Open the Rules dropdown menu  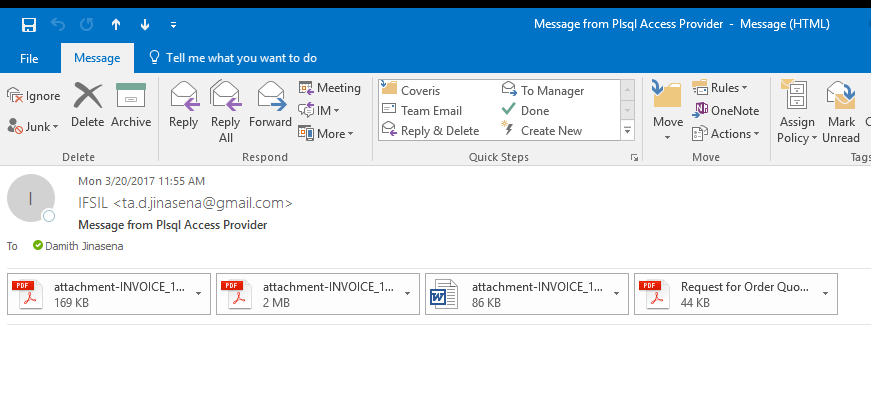[720, 88]
